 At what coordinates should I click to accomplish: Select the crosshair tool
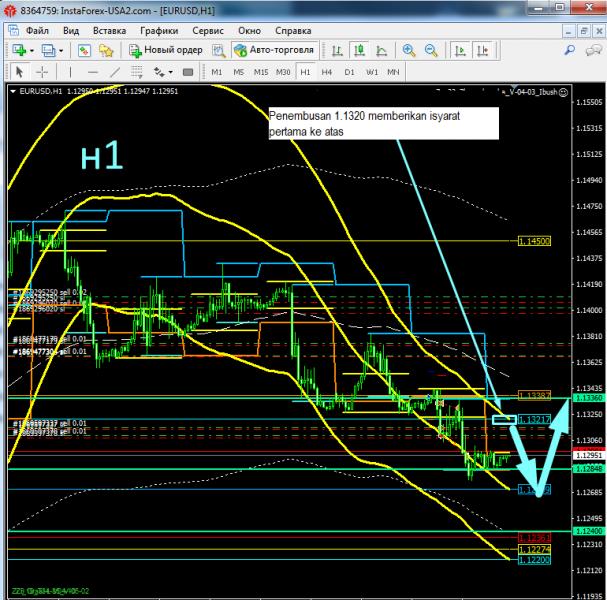coord(42,72)
